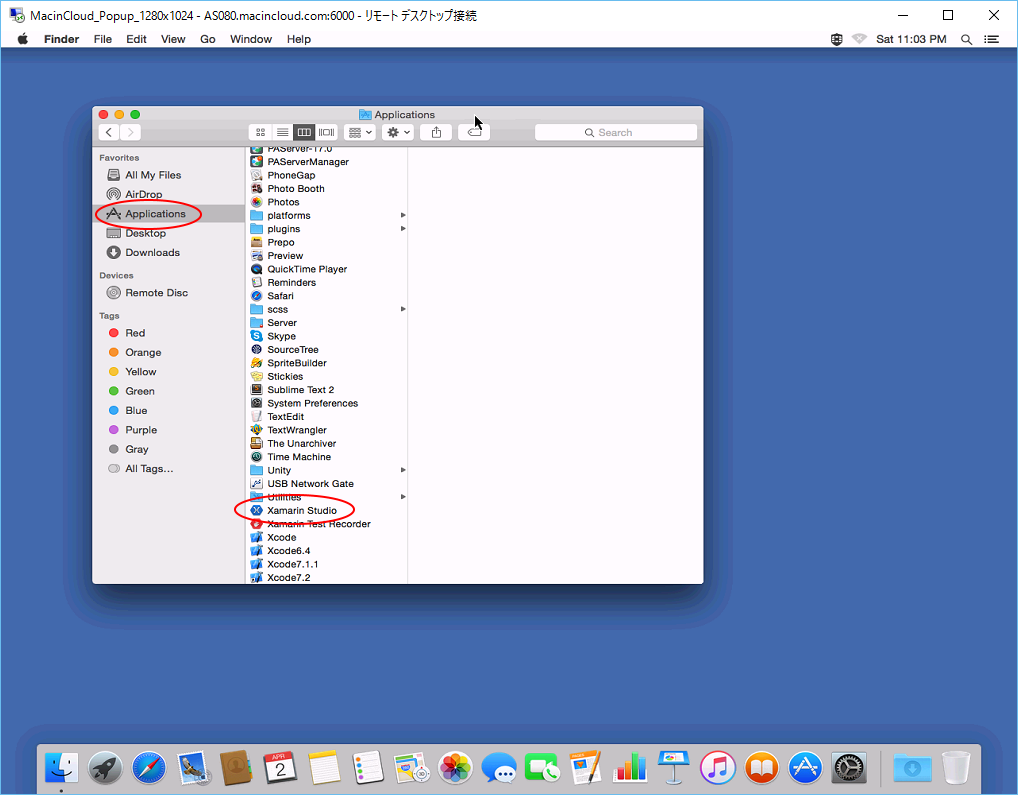Image resolution: width=1018 pixels, height=795 pixels.
Task: Select Sublime Text 2 application
Action: tap(292, 389)
